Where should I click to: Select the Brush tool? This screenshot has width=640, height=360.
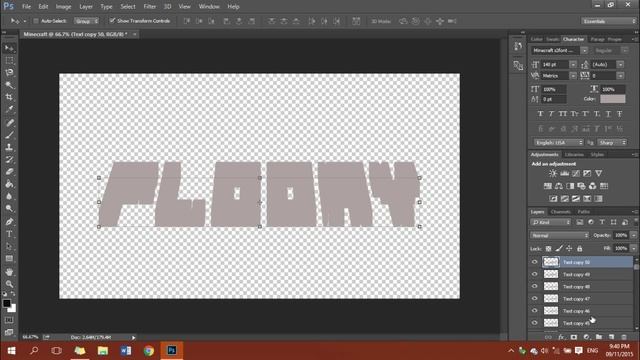click(9, 135)
